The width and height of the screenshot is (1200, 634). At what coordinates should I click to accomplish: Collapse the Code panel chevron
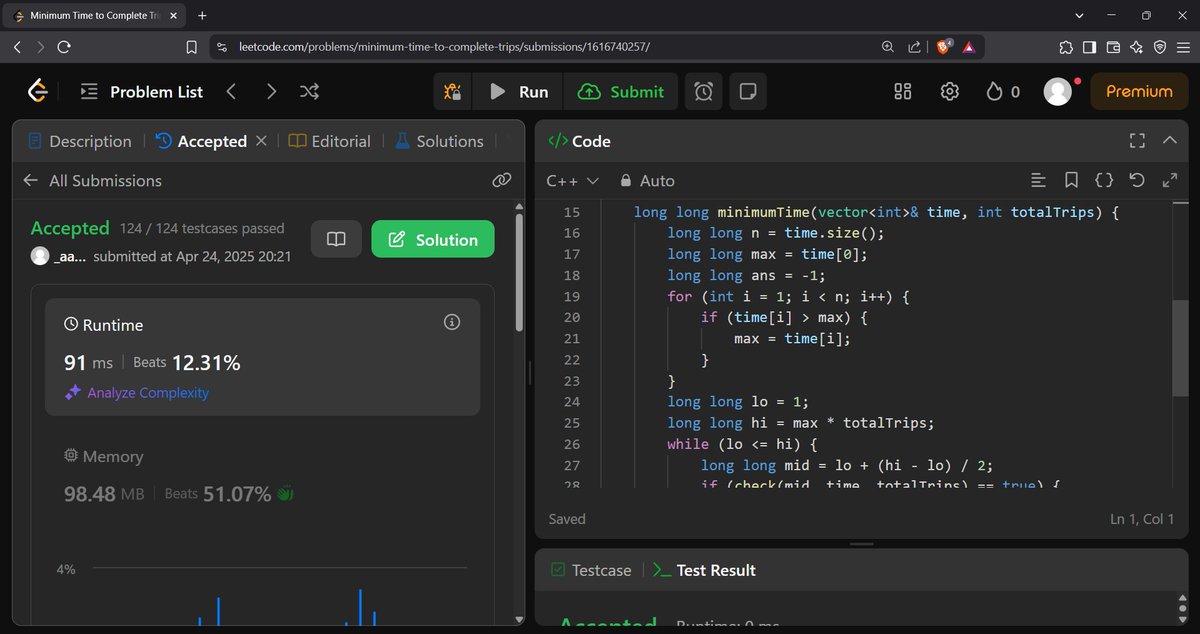point(1170,141)
